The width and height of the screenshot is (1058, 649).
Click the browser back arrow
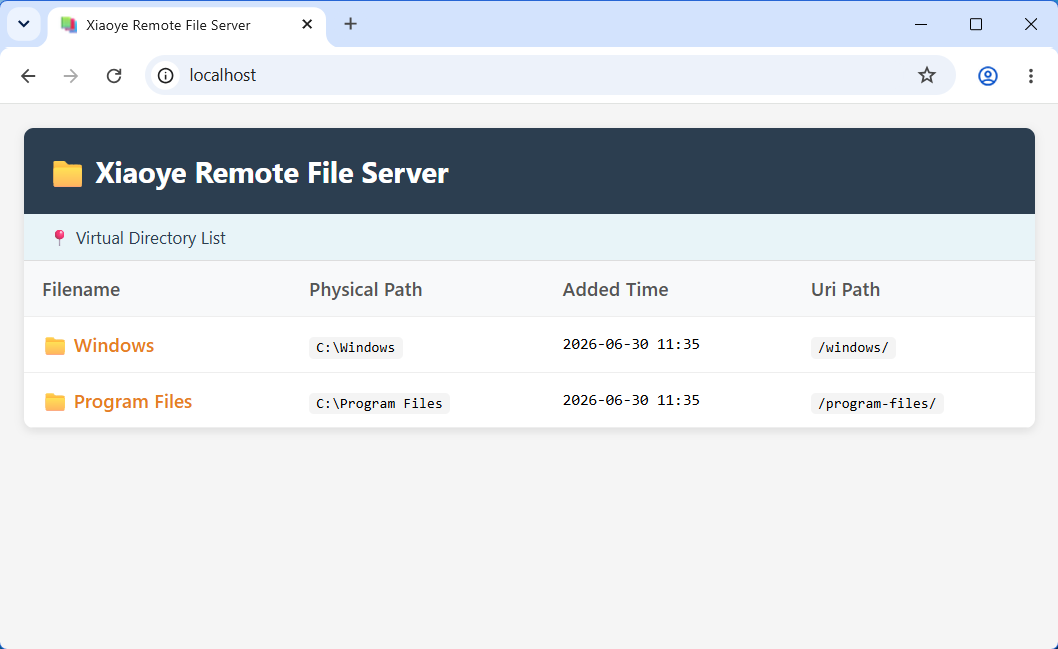28,76
